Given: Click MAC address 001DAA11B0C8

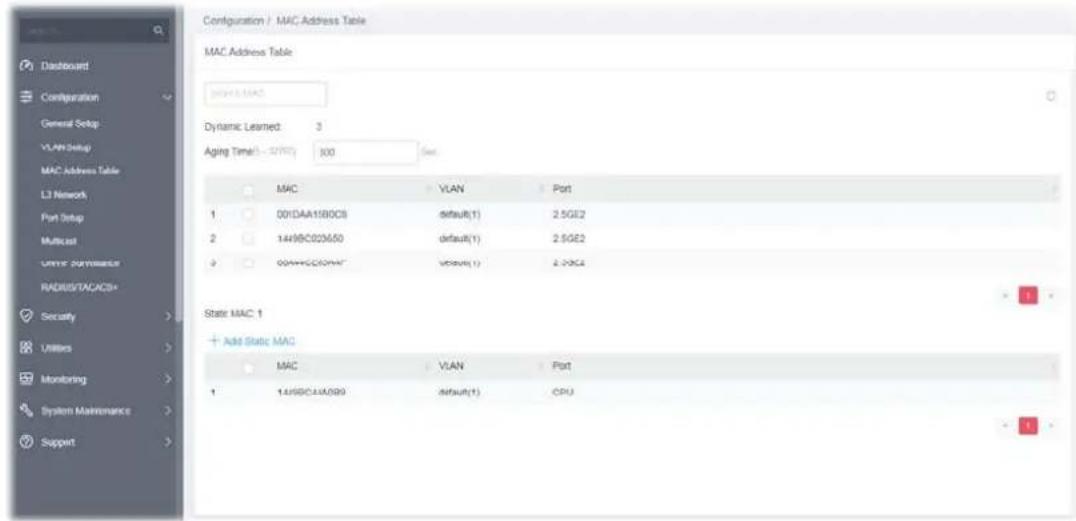Looking at the screenshot, I should click(312, 214).
